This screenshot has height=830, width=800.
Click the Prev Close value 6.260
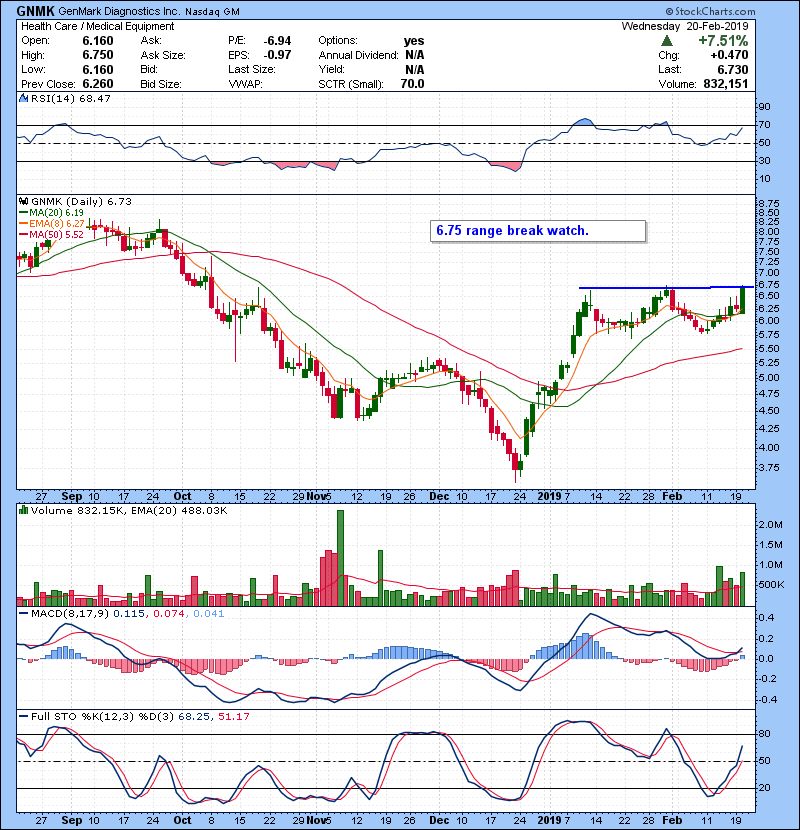click(x=98, y=84)
